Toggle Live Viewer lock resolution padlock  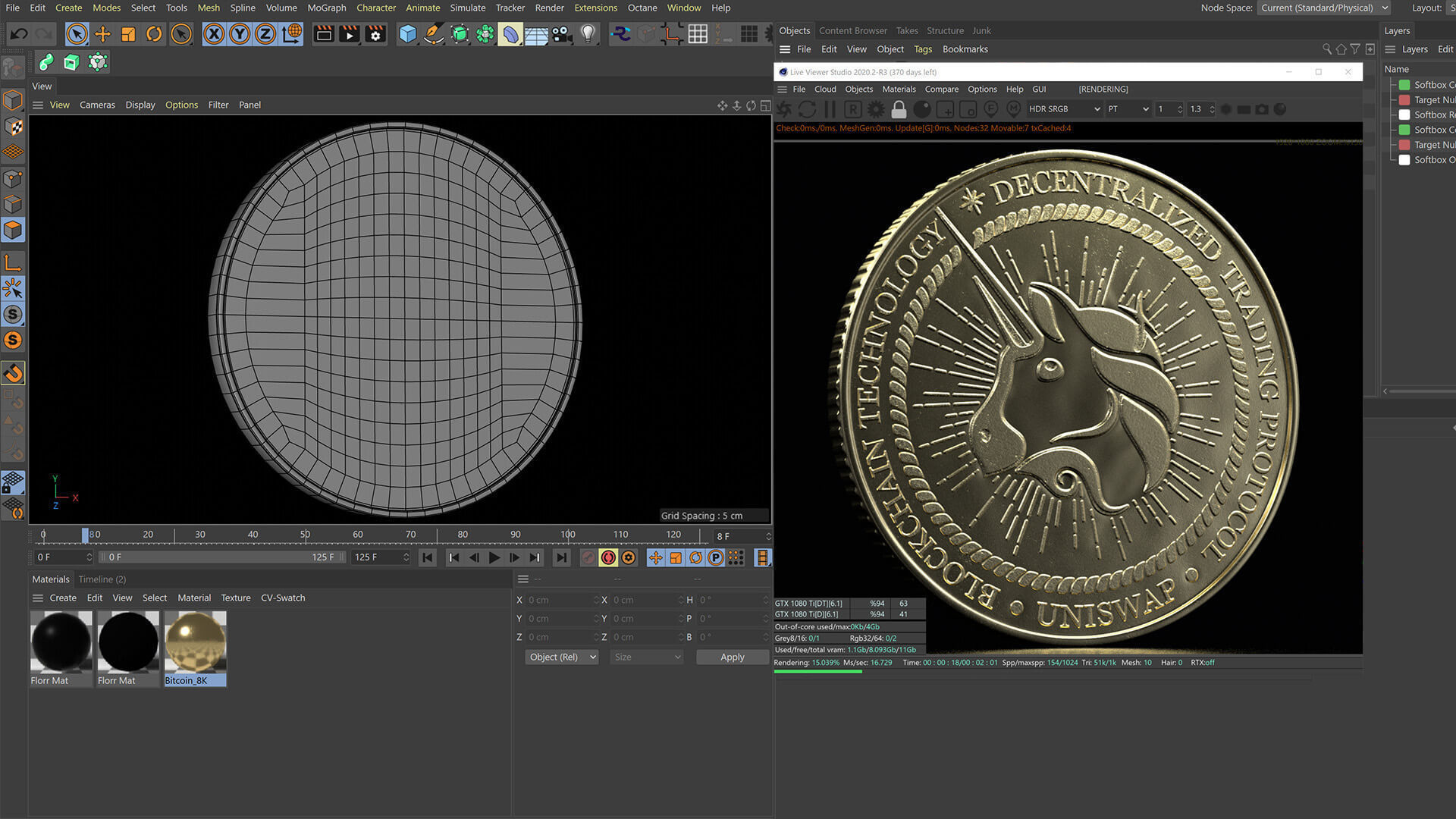click(899, 109)
